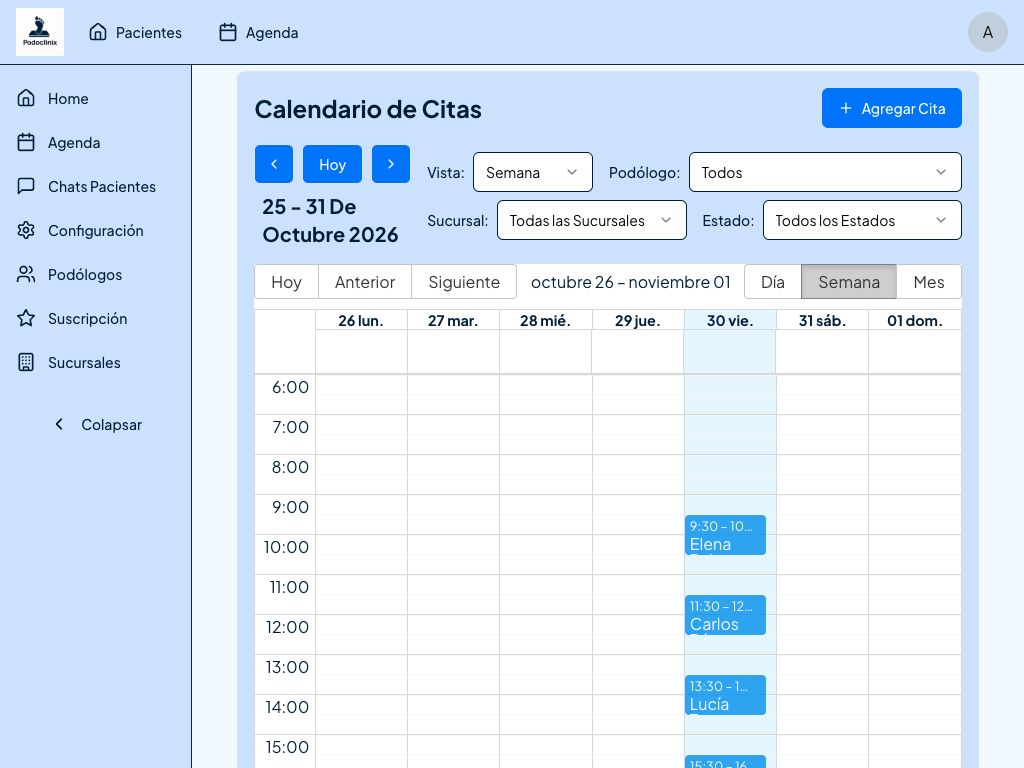1024x768 pixels.
Task: Open Podólogos section in sidebar
Action: (85, 274)
